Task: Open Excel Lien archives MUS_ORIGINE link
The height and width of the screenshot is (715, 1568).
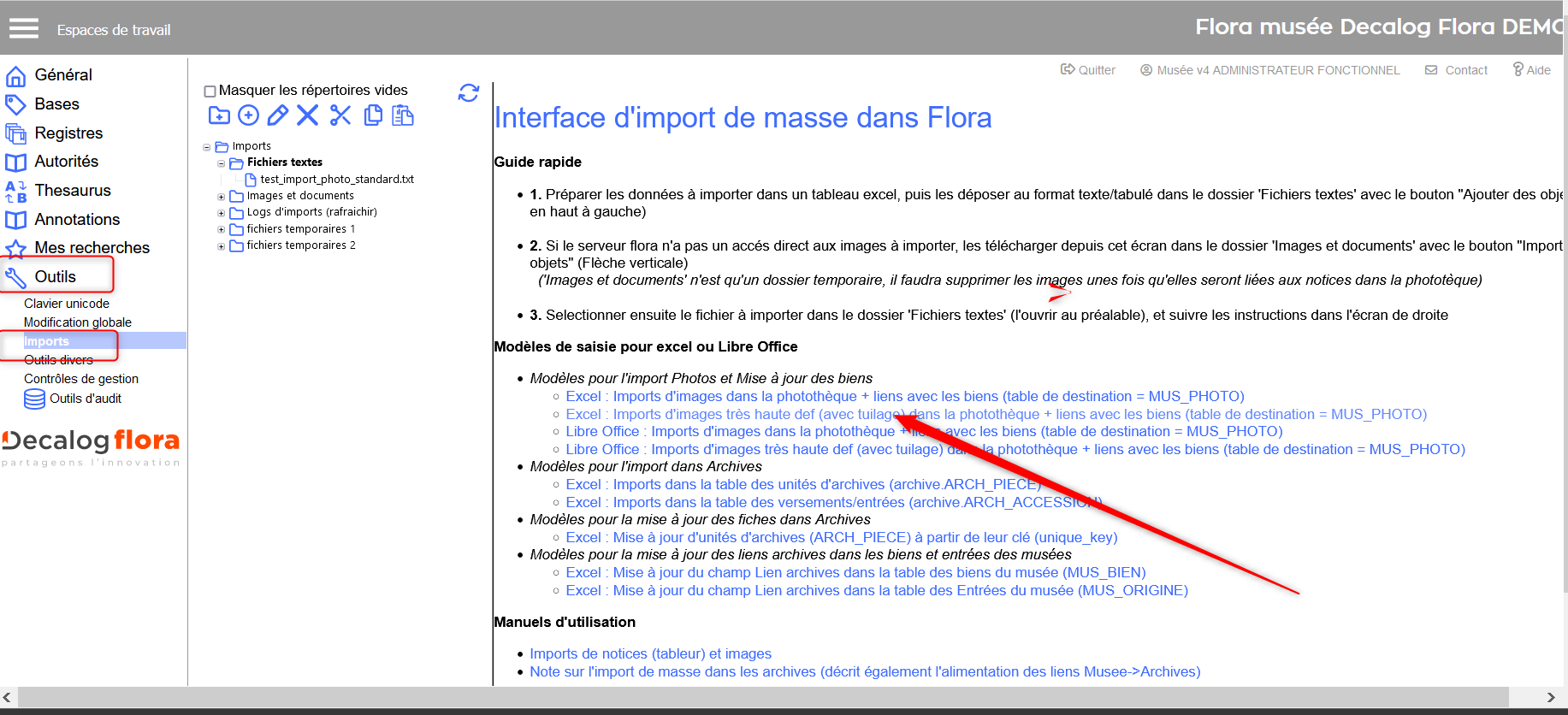Action: [x=877, y=591]
